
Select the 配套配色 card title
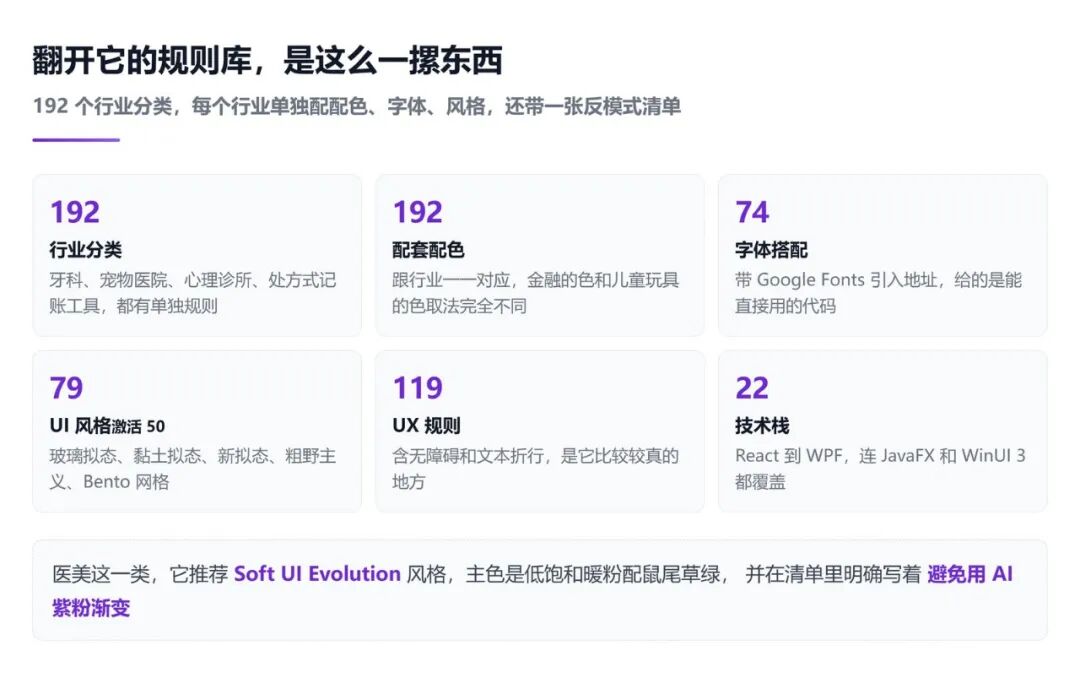pyautogui.click(x=428, y=249)
